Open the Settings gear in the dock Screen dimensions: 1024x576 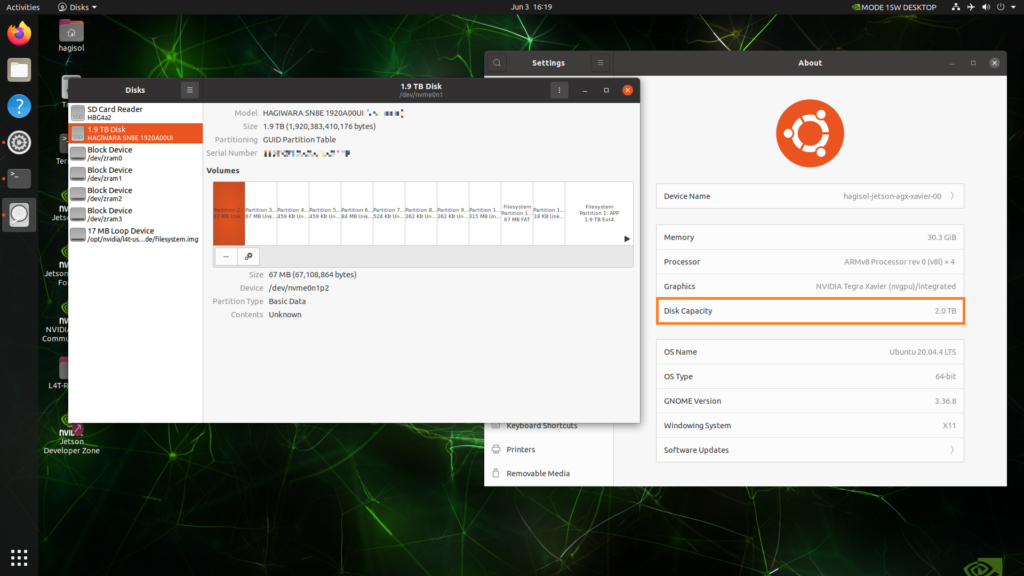click(x=19, y=142)
